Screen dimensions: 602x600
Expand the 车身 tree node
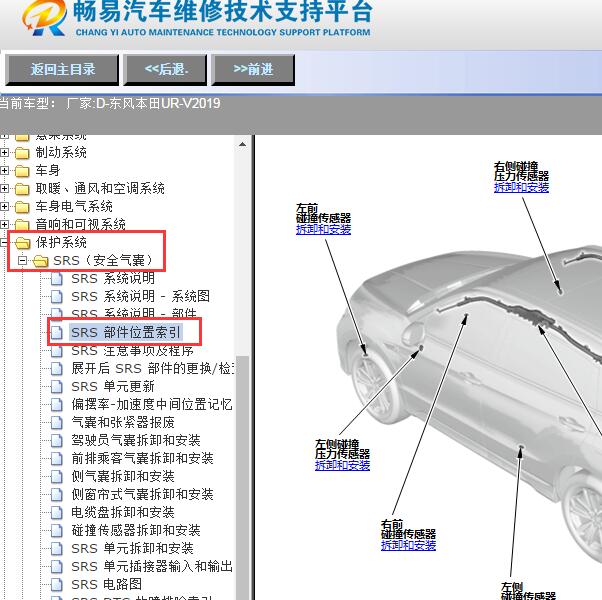pos(4,170)
